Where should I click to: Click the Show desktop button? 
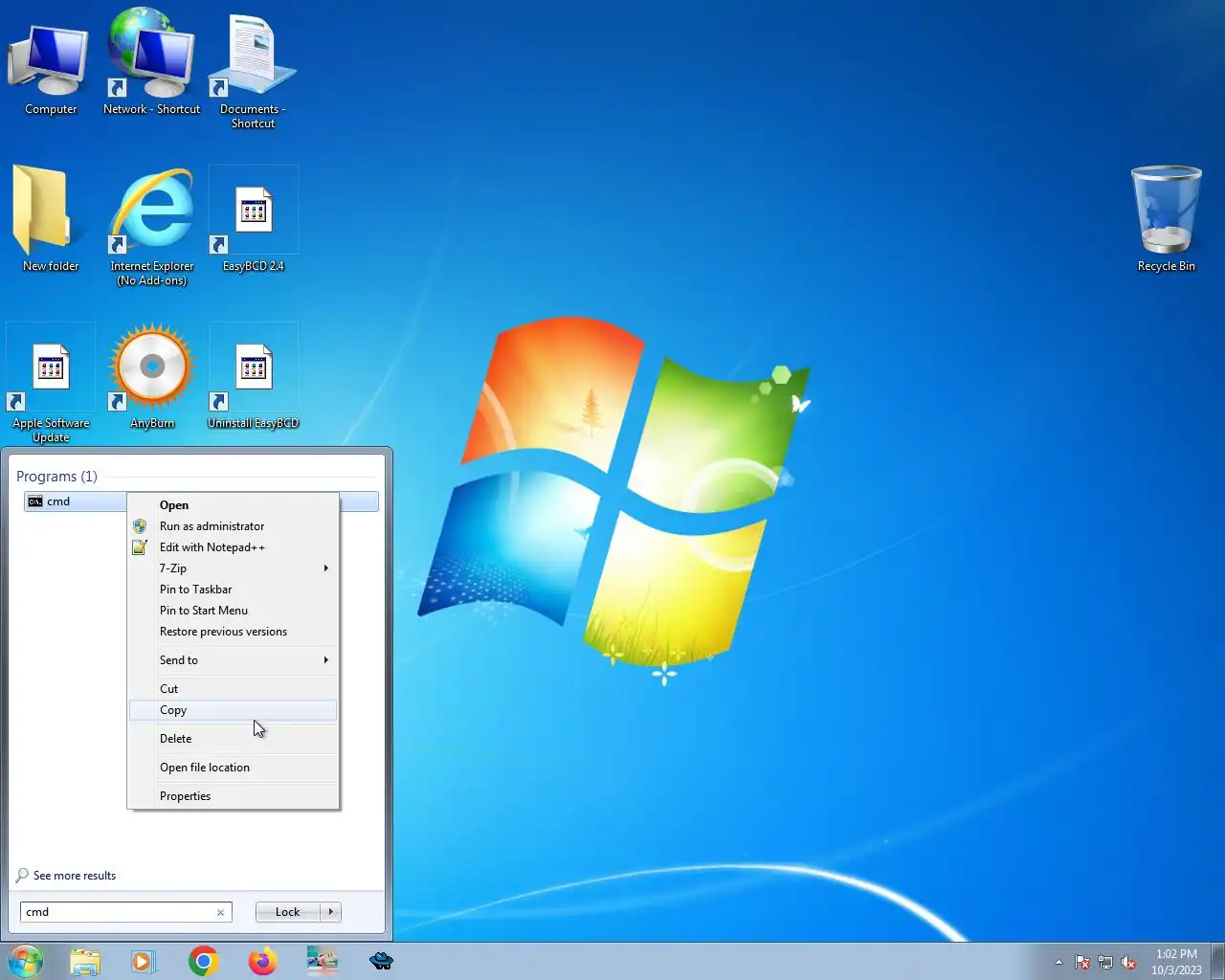(1217, 961)
